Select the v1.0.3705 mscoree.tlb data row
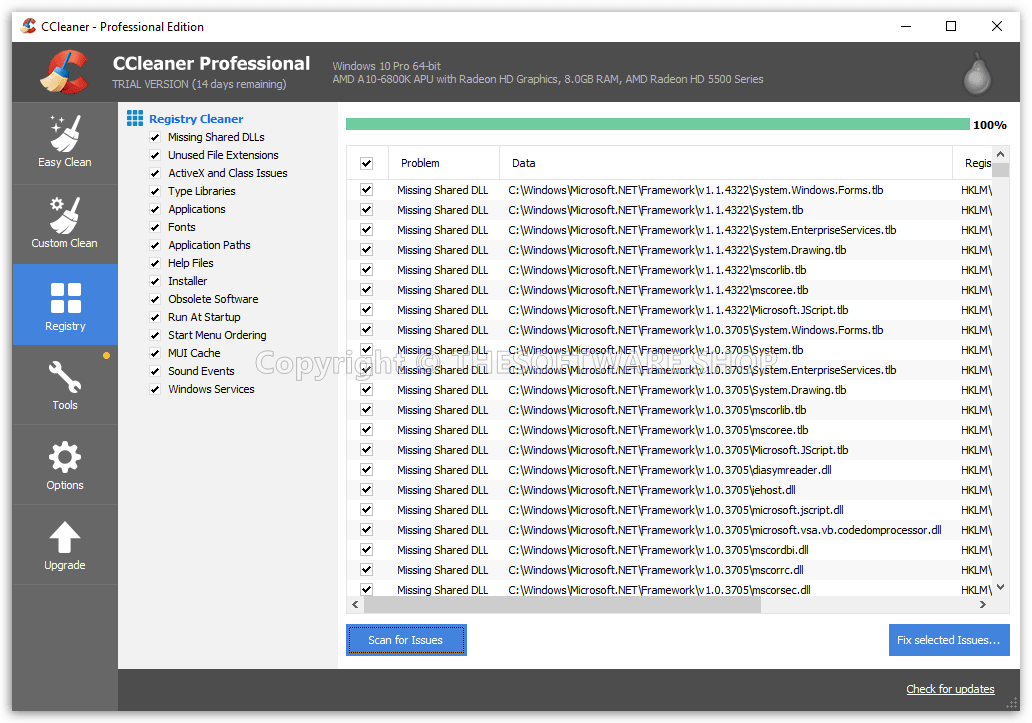 (670, 430)
